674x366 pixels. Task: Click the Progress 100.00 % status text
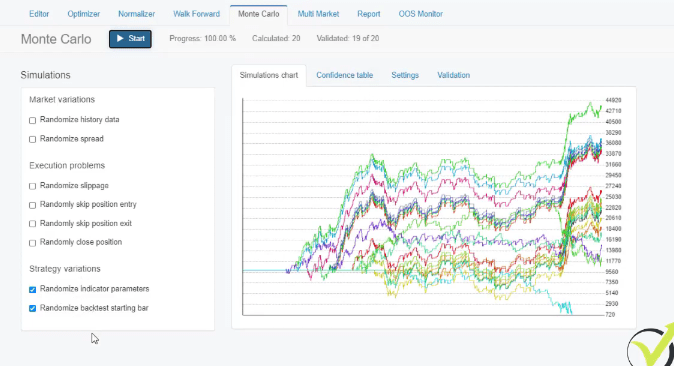coord(202,38)
